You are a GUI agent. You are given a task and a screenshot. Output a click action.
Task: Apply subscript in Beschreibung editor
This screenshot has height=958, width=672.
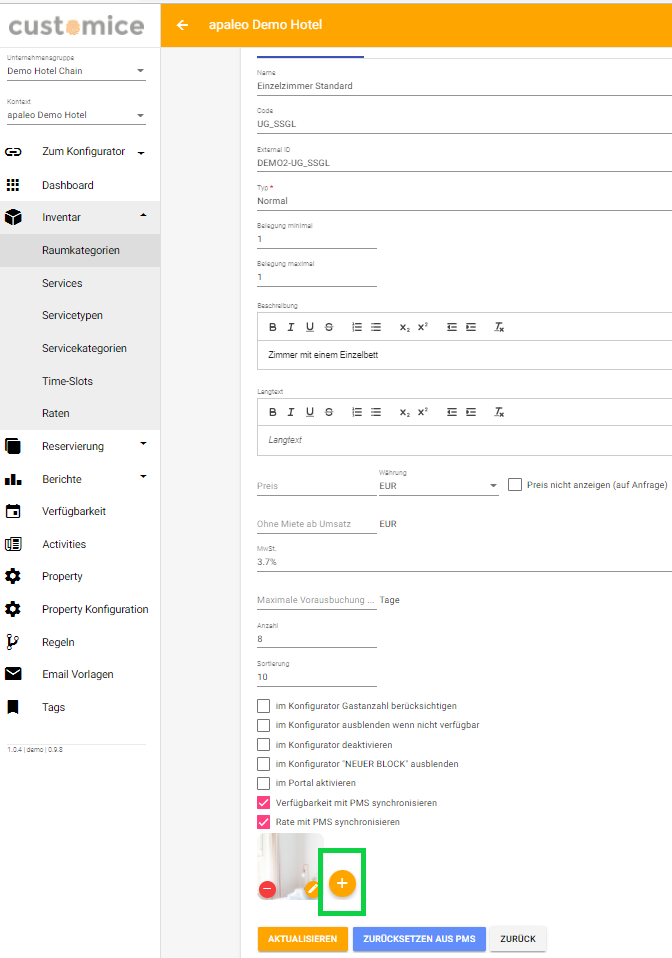point(404,327)
